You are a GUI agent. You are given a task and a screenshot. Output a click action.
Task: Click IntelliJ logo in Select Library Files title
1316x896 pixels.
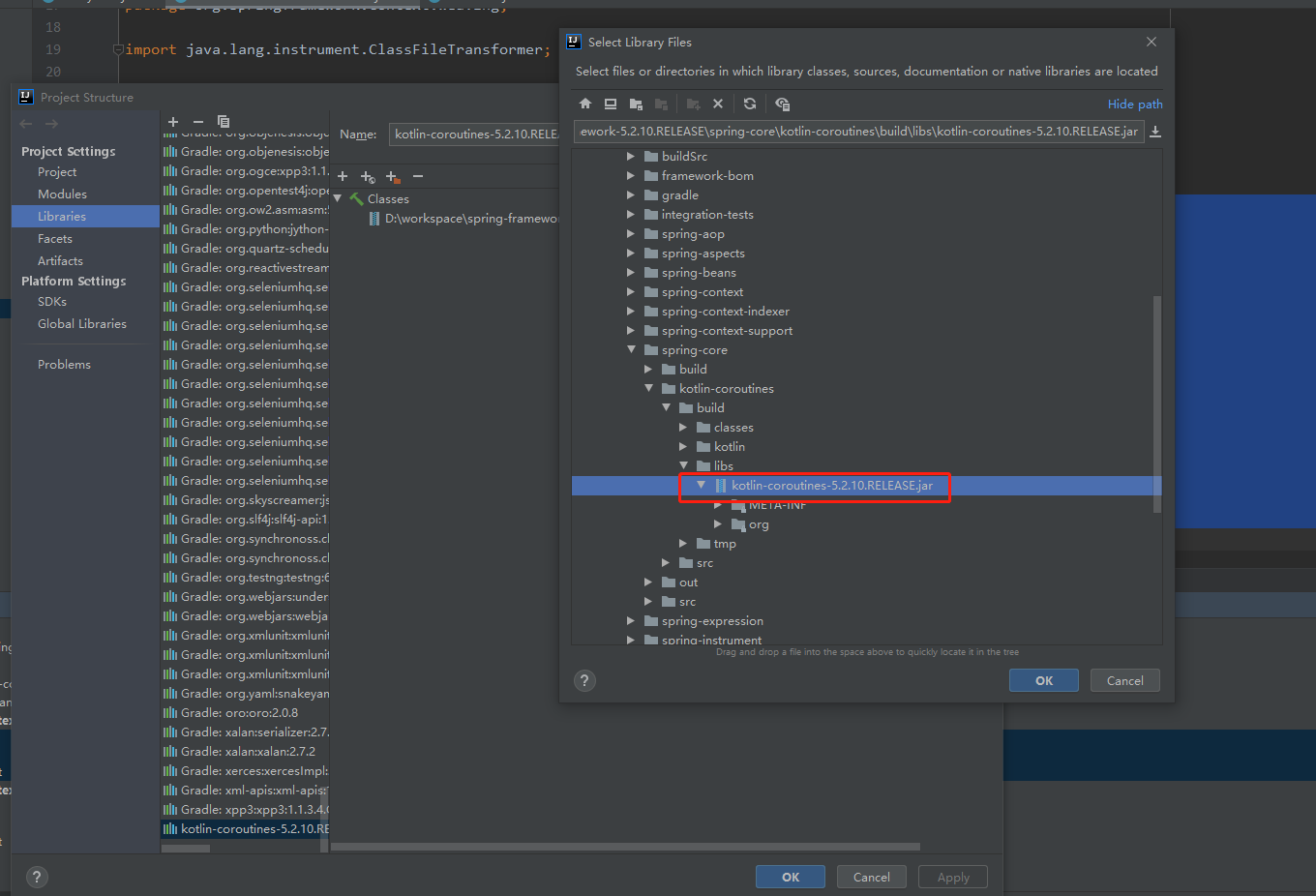pyautogui.click(x=574, y=42)
